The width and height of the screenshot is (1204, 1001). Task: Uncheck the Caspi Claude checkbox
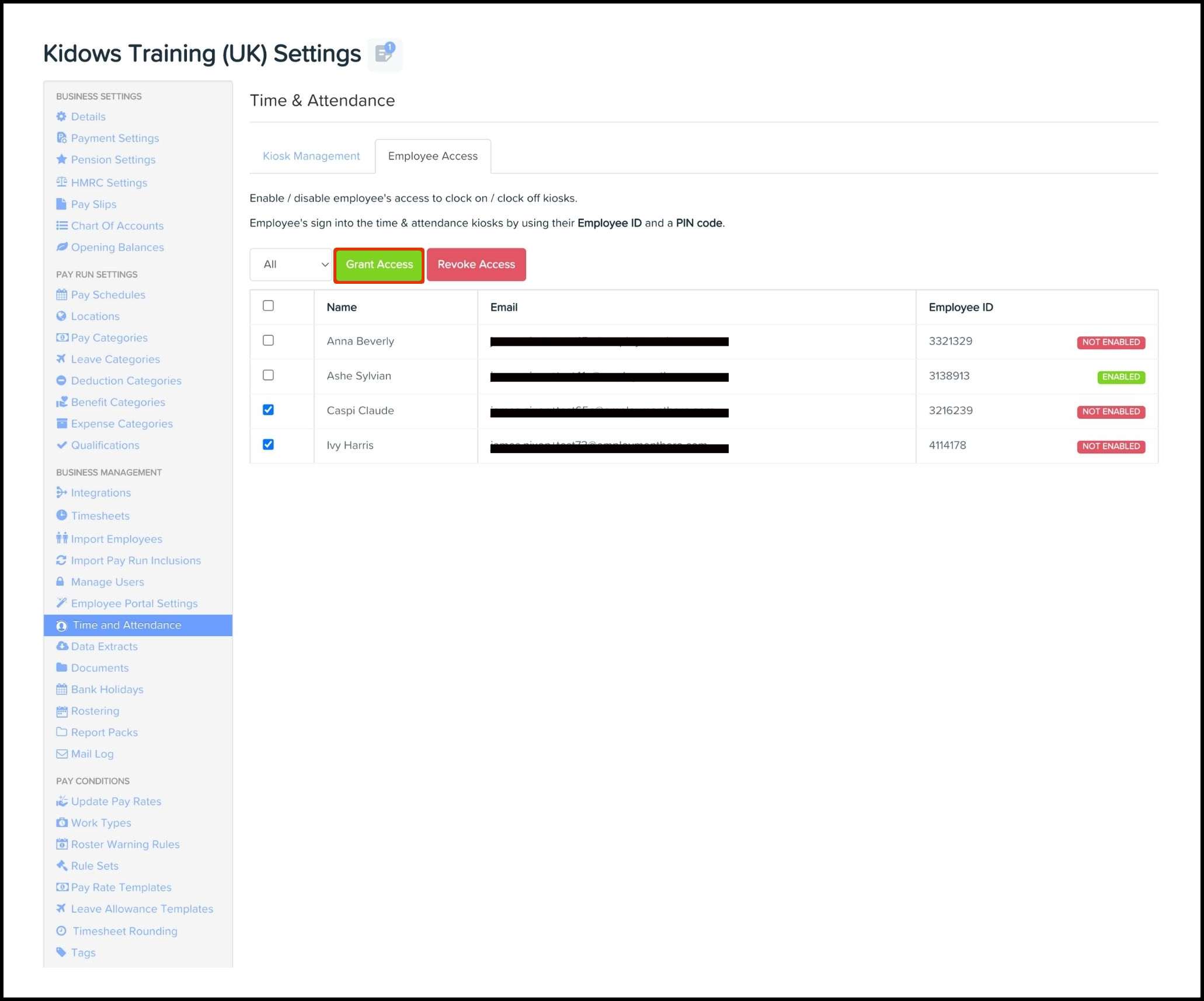(x=268, y=410)
